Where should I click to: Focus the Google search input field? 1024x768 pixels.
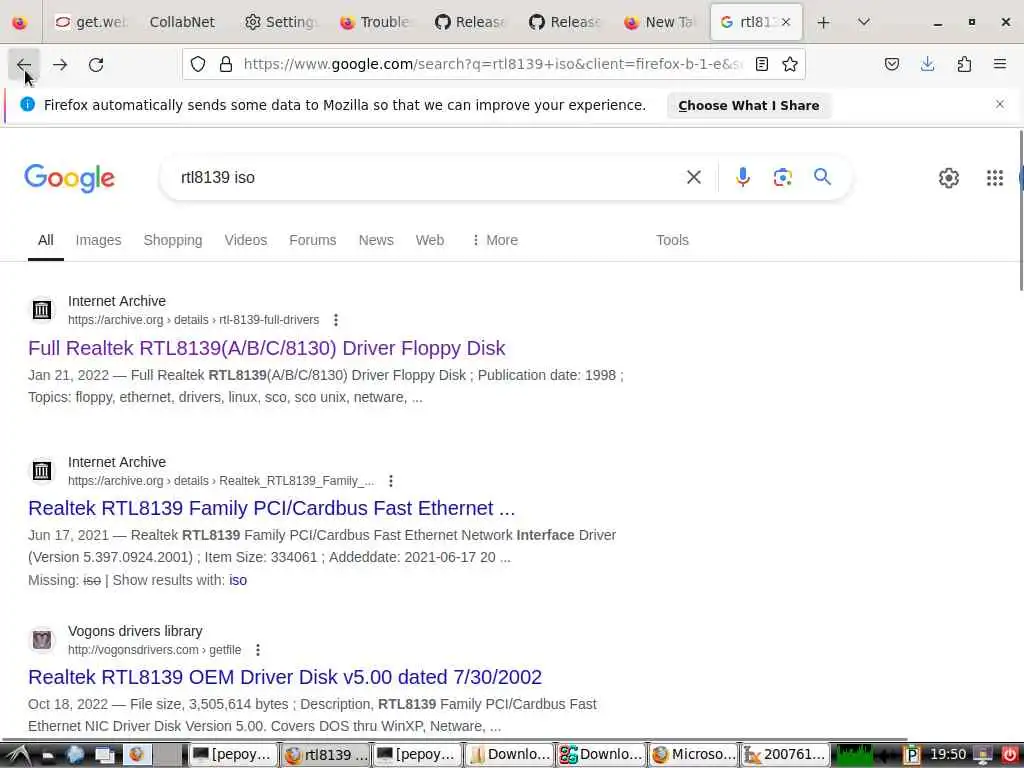424,177
